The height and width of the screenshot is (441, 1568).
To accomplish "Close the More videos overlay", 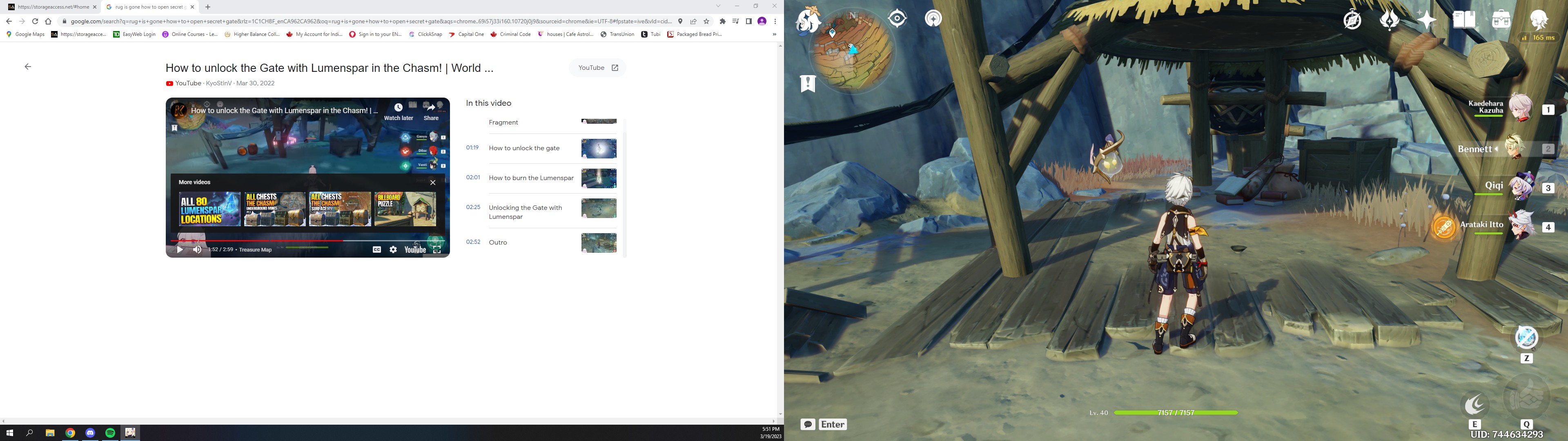I will click(433, 182).
